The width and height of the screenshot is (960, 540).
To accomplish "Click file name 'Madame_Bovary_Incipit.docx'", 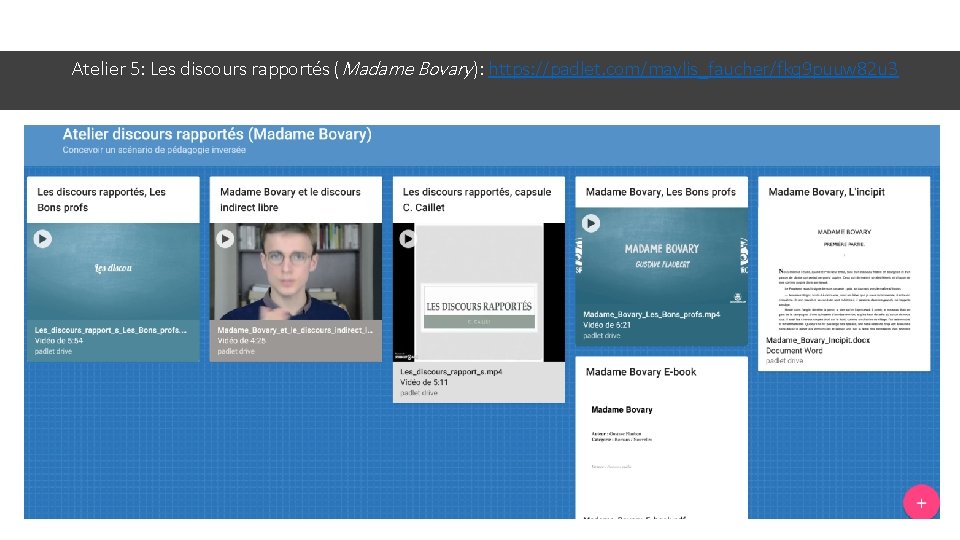I will [x=818, y=340].
